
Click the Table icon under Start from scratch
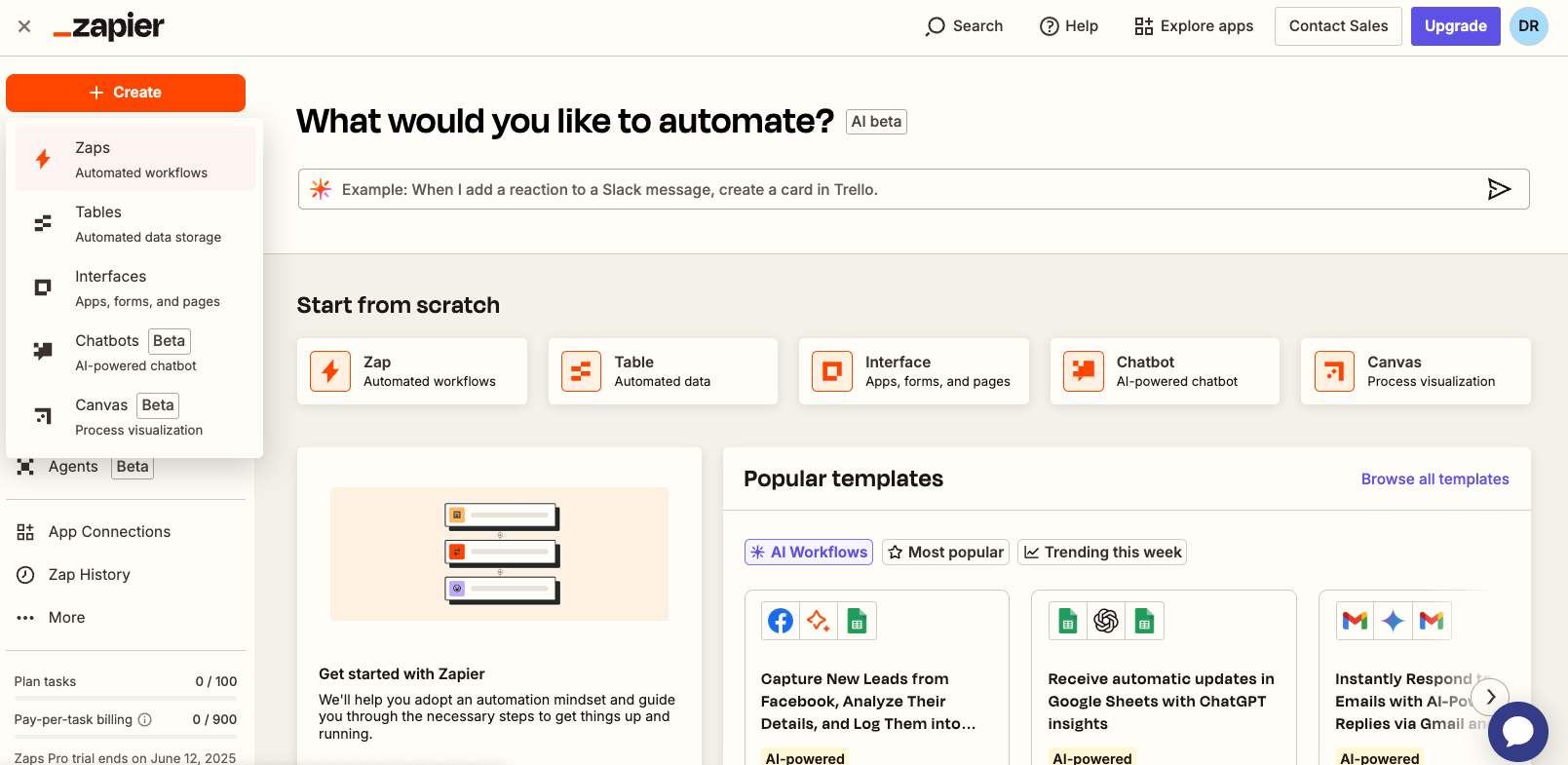pyautogui.click(x=581, y=371)
